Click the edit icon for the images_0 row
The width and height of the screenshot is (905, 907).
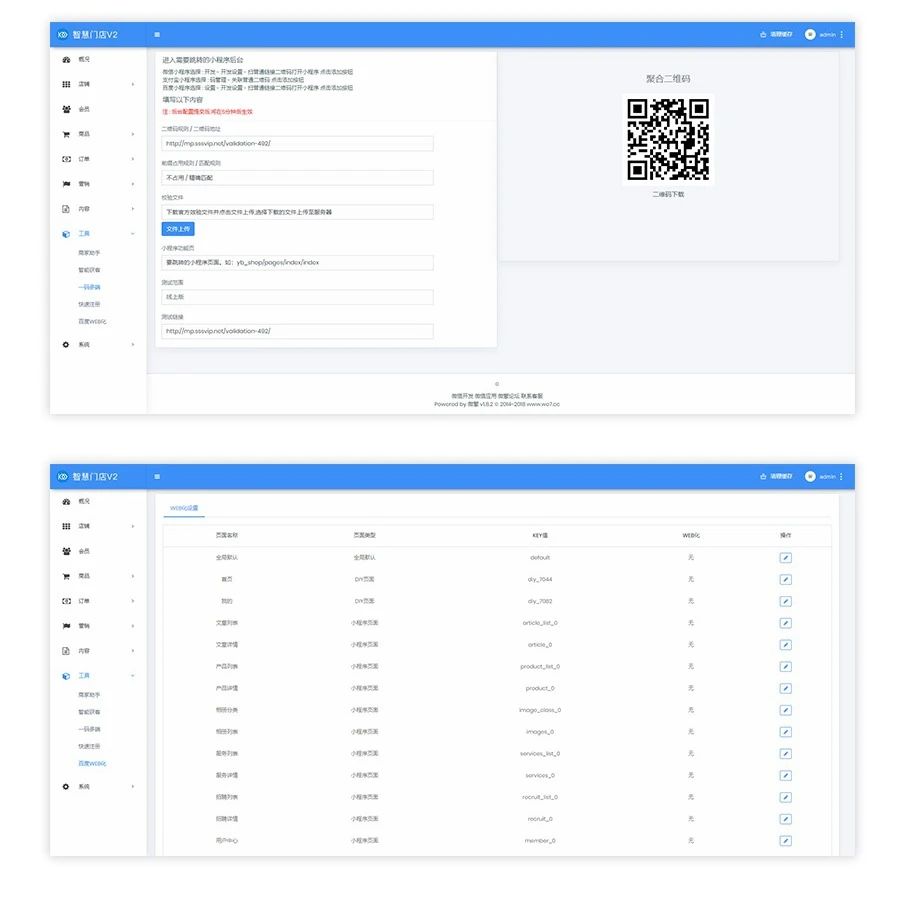pyautogui.click(x=785, y=732)
